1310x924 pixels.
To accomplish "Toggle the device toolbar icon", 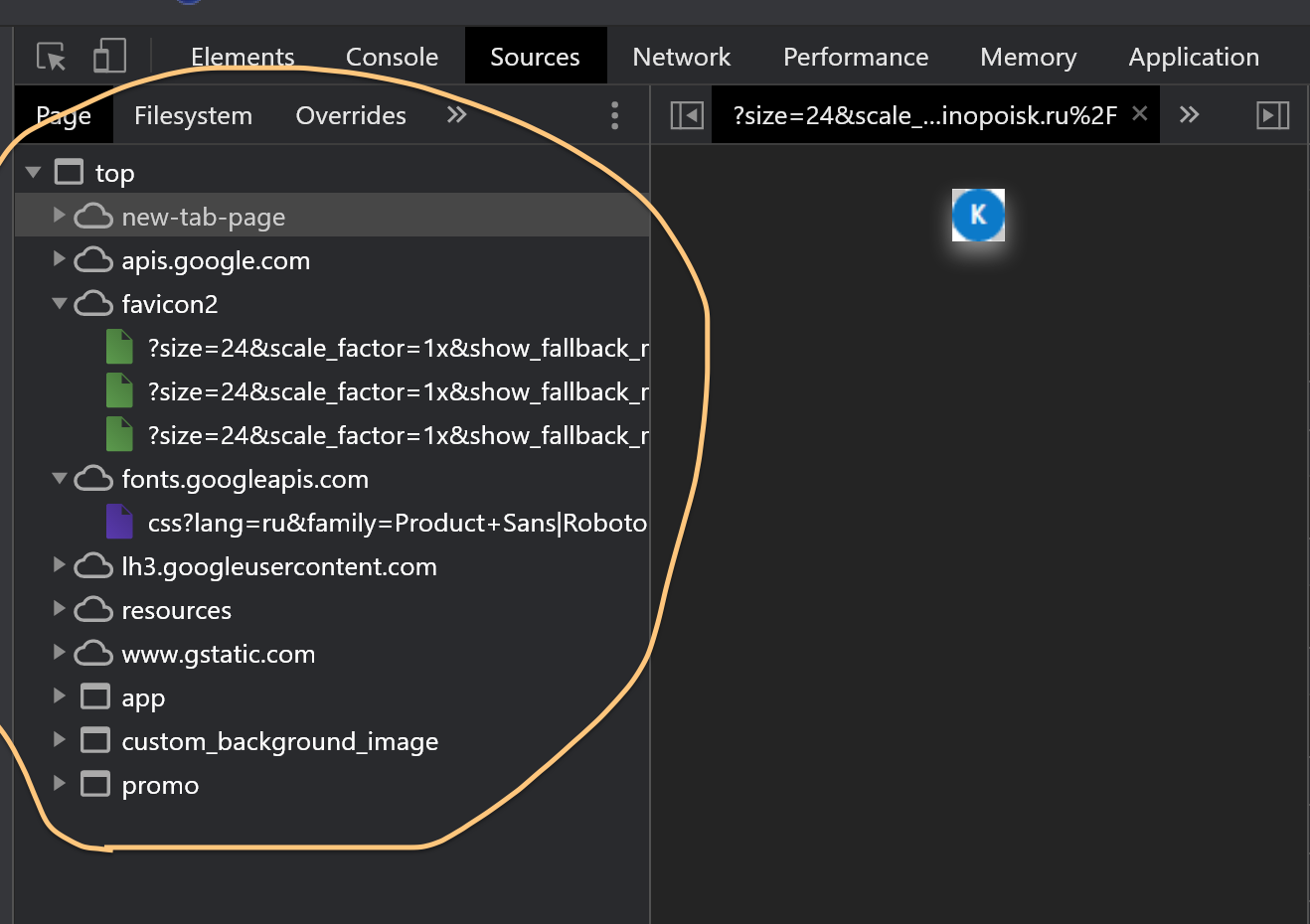I will tap(109, 56).
